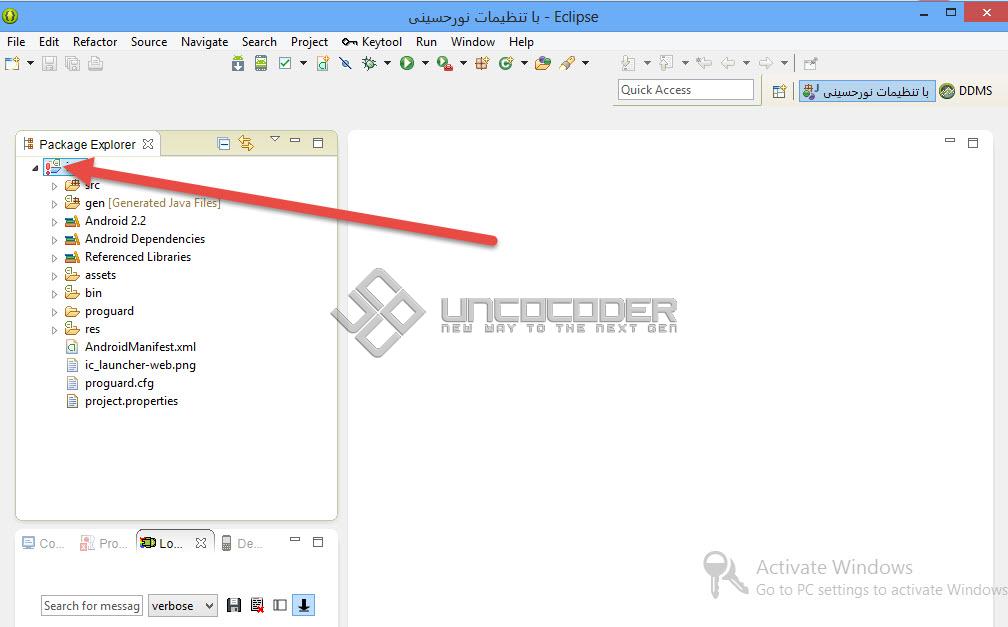Open the Debug dropdown arrow

tap(387, 63)
